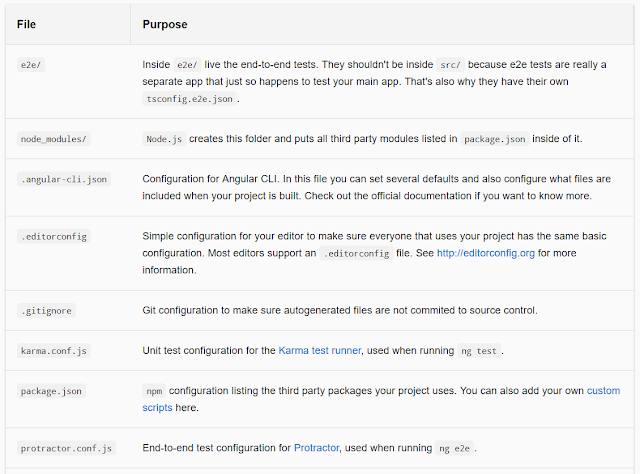Select the .editorconfig file name cell
The image size is (640, 474).
[x=54, y=236]
